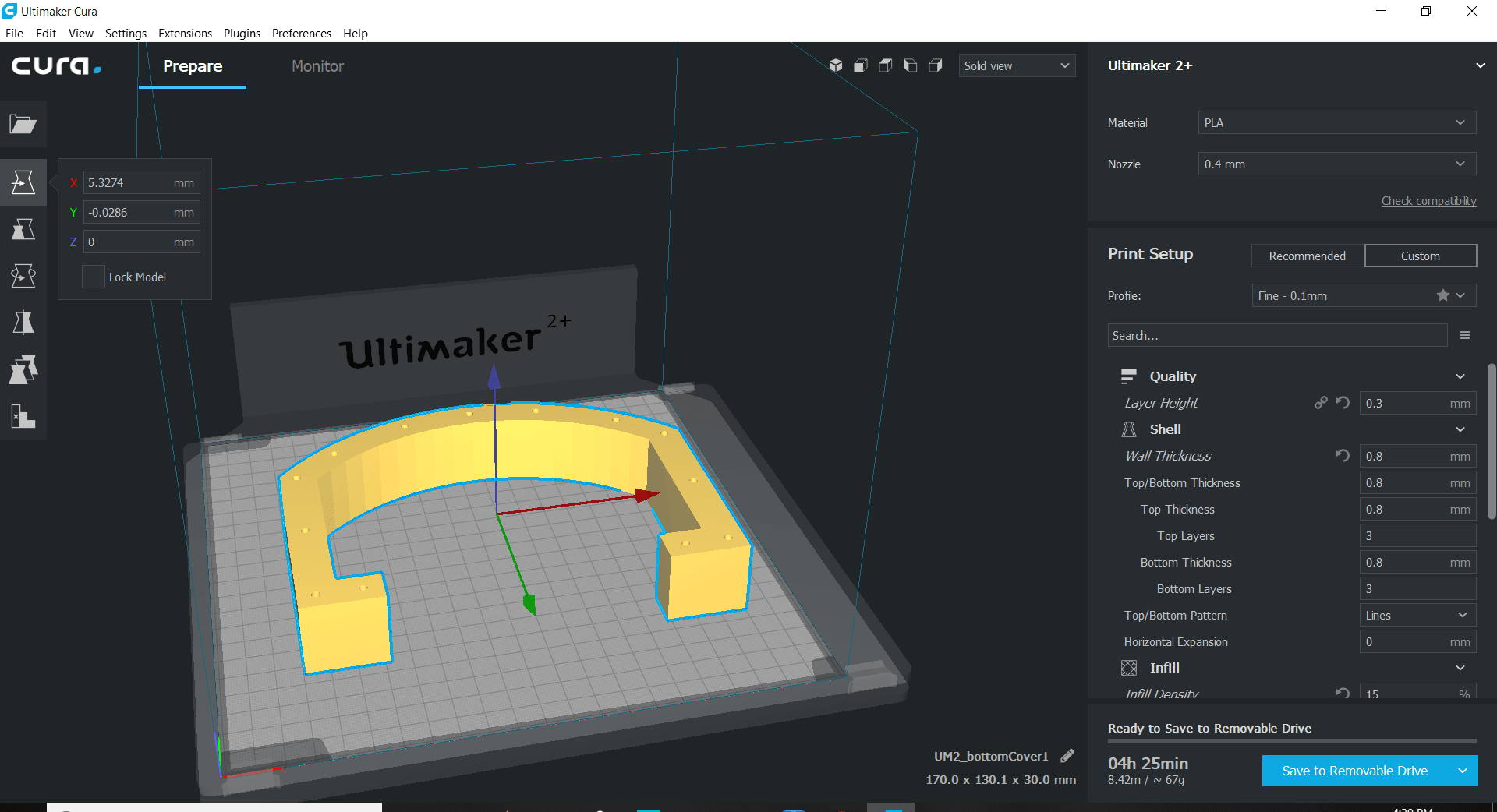Open the Nozzle 0.4 mm dropdown
1497x812 pixels.
point(1337,164)
